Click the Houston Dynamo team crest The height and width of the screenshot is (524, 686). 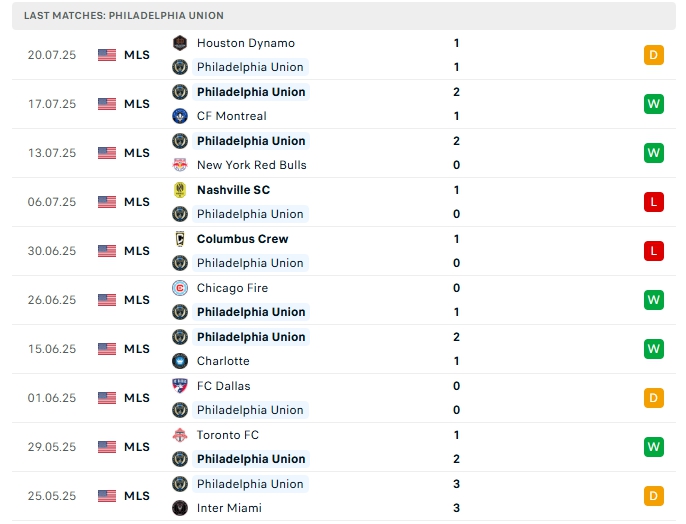180,43
